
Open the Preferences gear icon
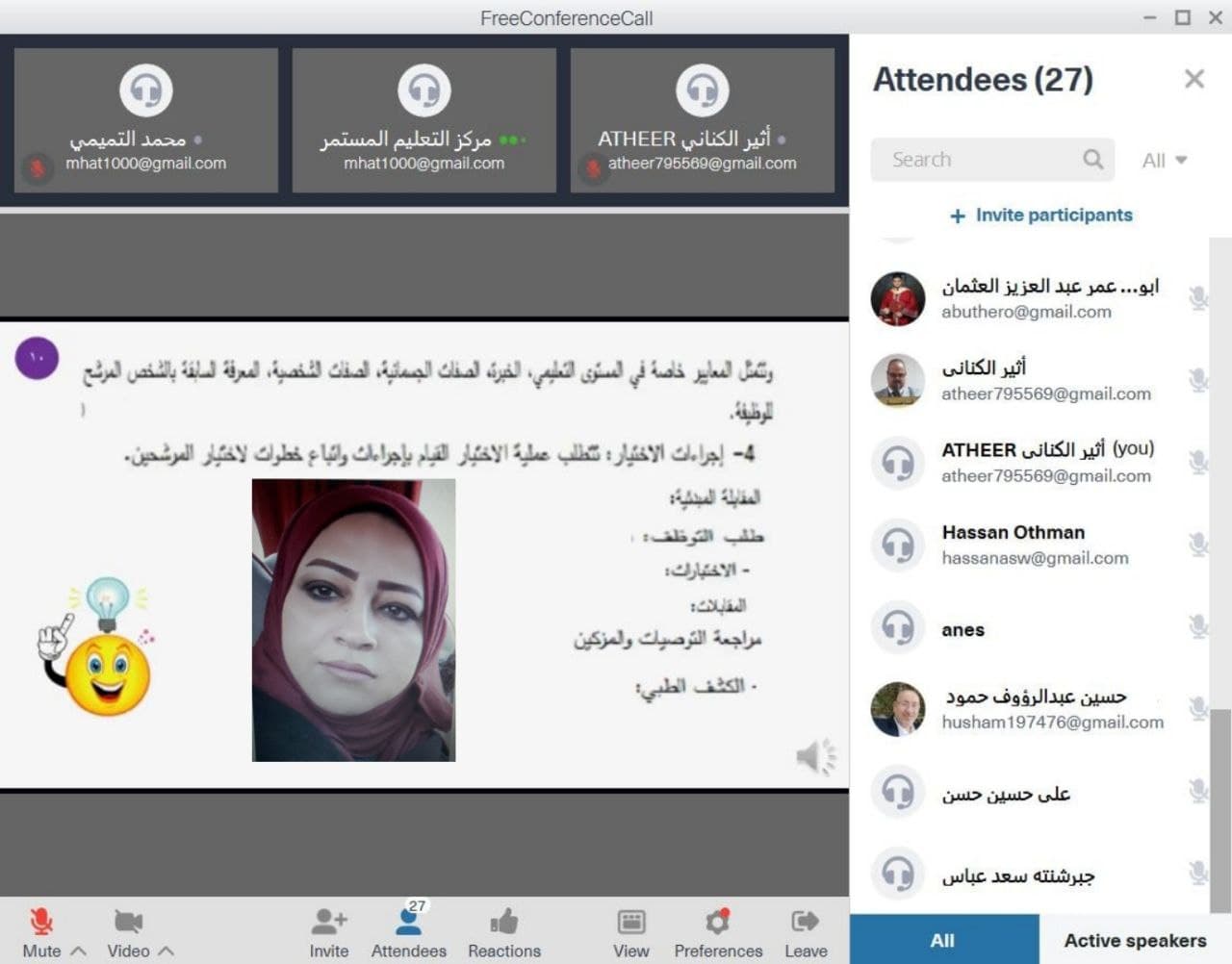tap(718, 922)
